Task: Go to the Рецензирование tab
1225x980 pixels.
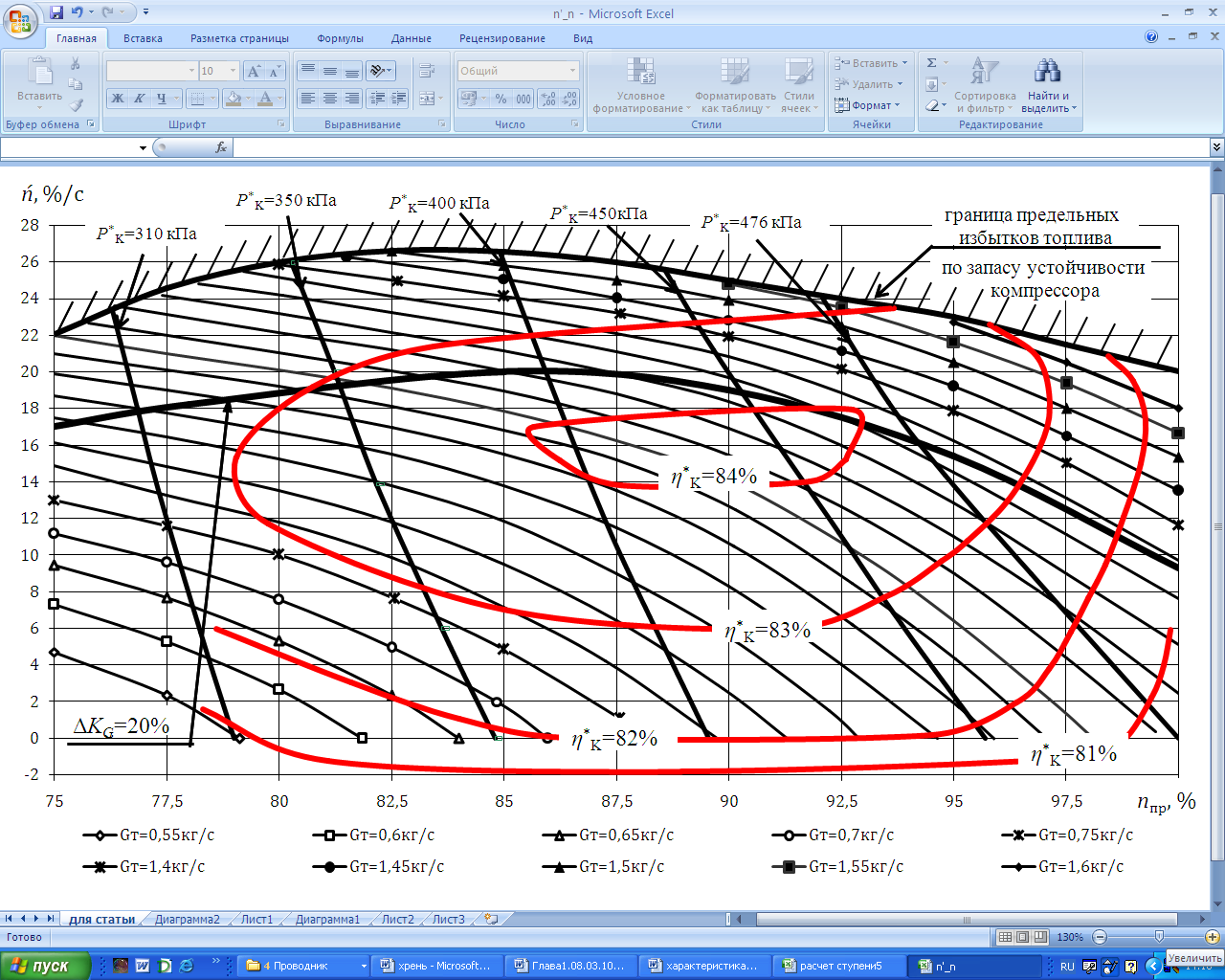Action: point(502,38)
